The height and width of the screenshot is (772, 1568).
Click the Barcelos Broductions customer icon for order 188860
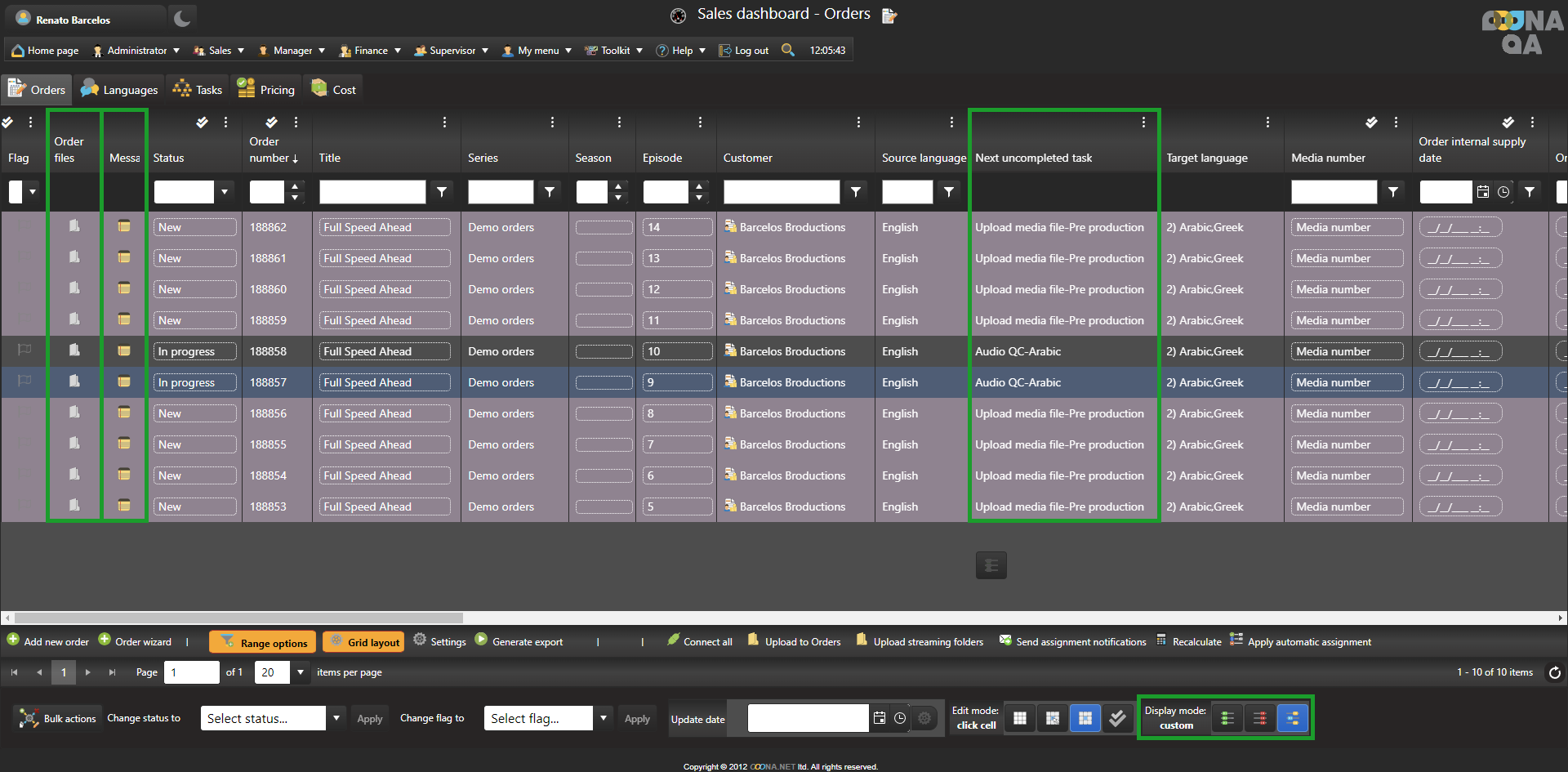coord(730,288)
